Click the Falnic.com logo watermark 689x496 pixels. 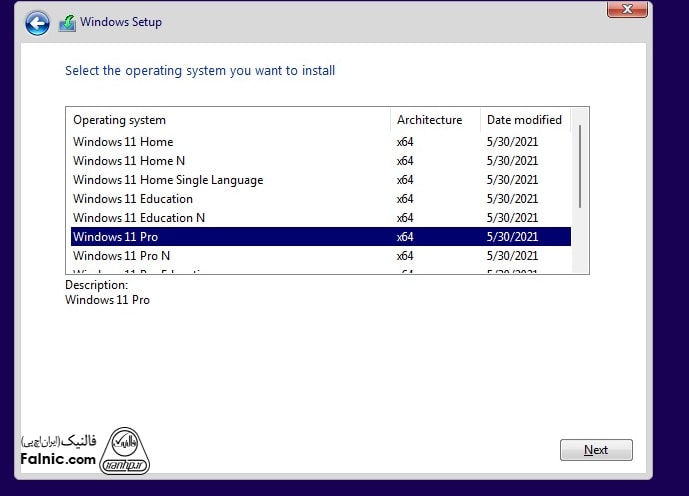pos(58,452)
